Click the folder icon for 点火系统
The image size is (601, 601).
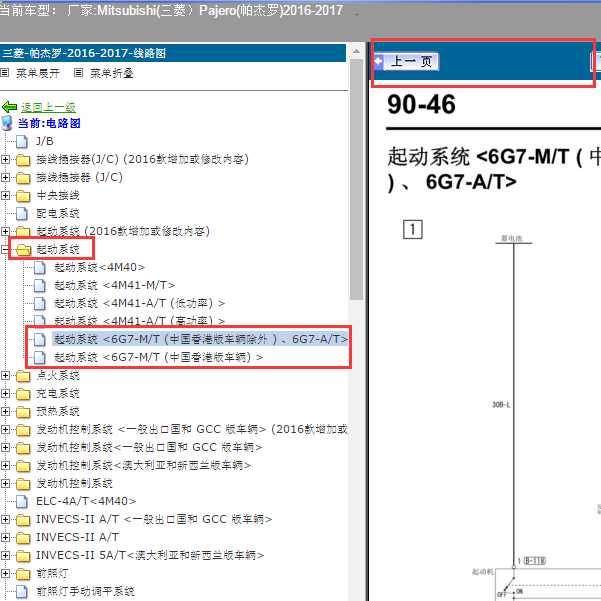23,376
